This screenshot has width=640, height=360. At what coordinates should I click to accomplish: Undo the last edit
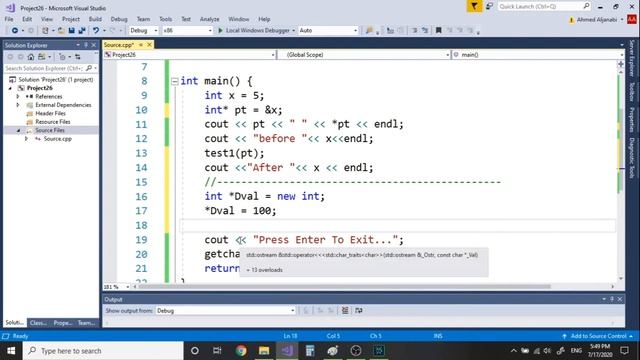[x=96, y=31]
